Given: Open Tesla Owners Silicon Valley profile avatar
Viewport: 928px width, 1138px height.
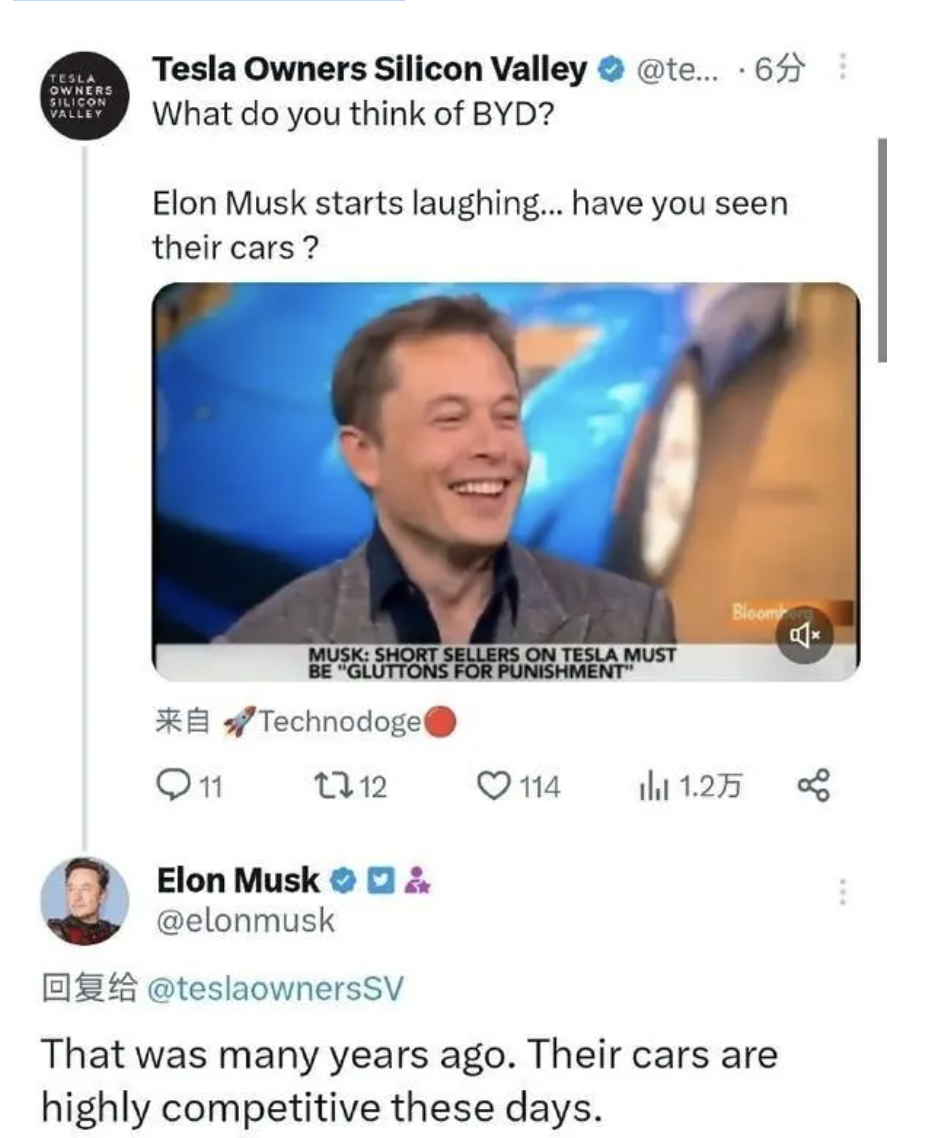Looking at the screenshot, I should [85, 95].
